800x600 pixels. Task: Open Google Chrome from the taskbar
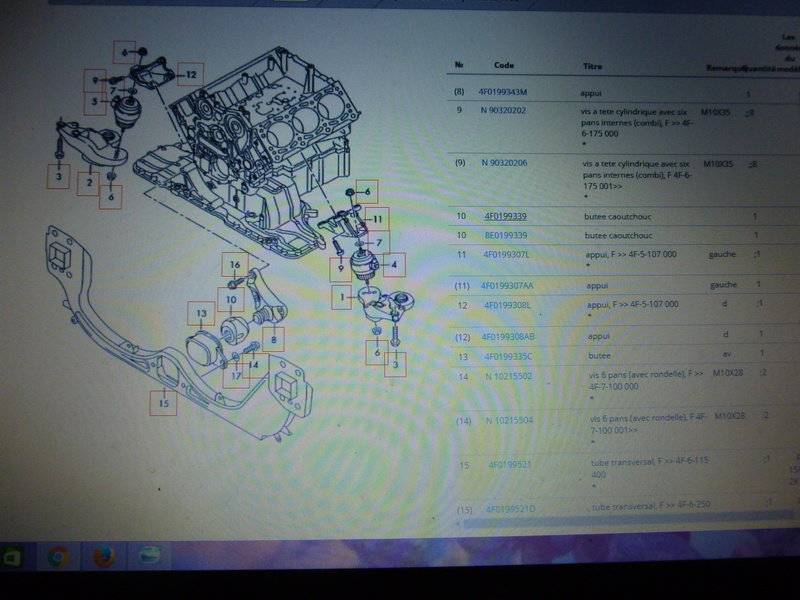(57, 556)
